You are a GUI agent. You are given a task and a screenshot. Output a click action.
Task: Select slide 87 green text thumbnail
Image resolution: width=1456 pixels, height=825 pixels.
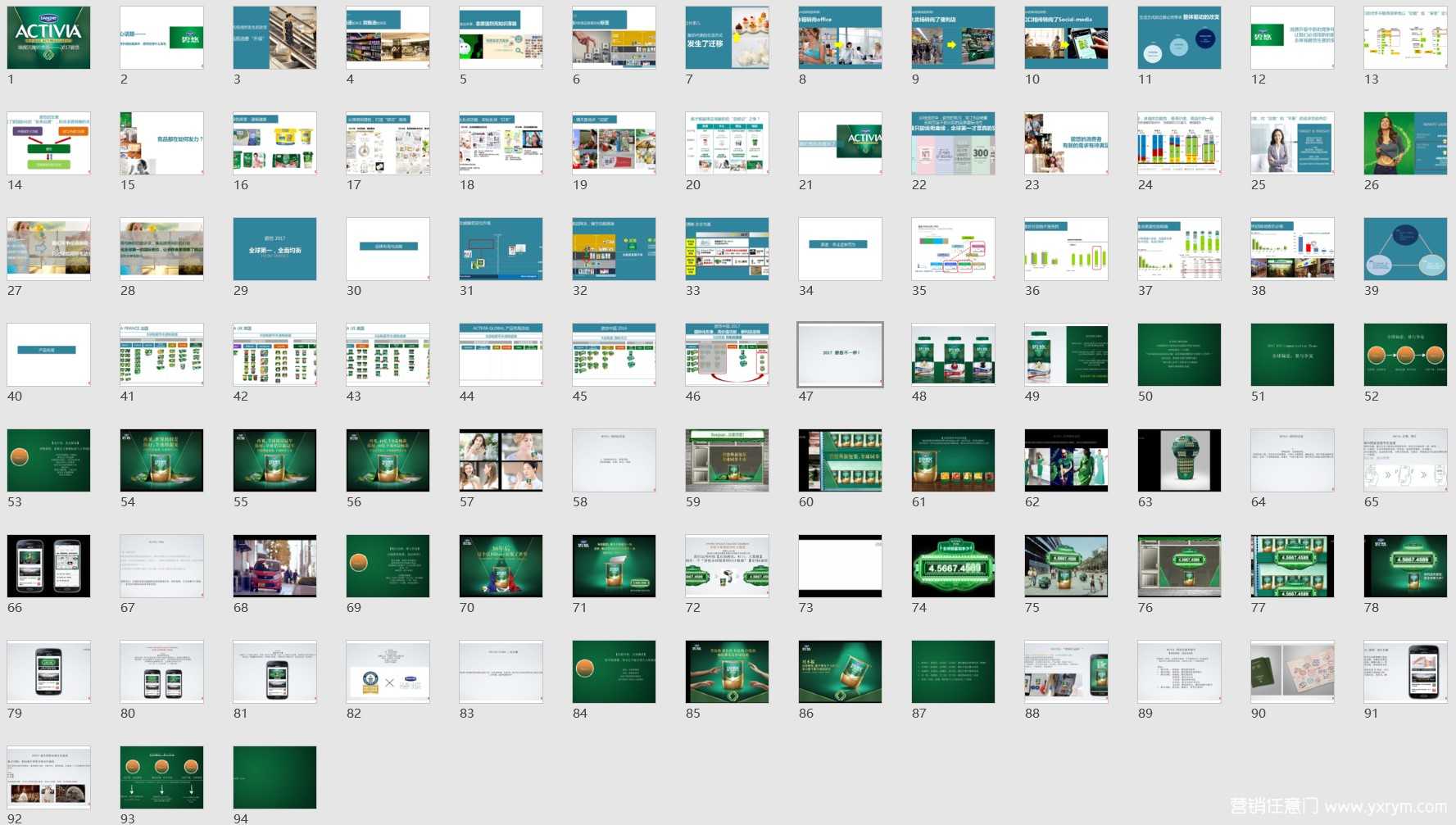tap(954, 672)
